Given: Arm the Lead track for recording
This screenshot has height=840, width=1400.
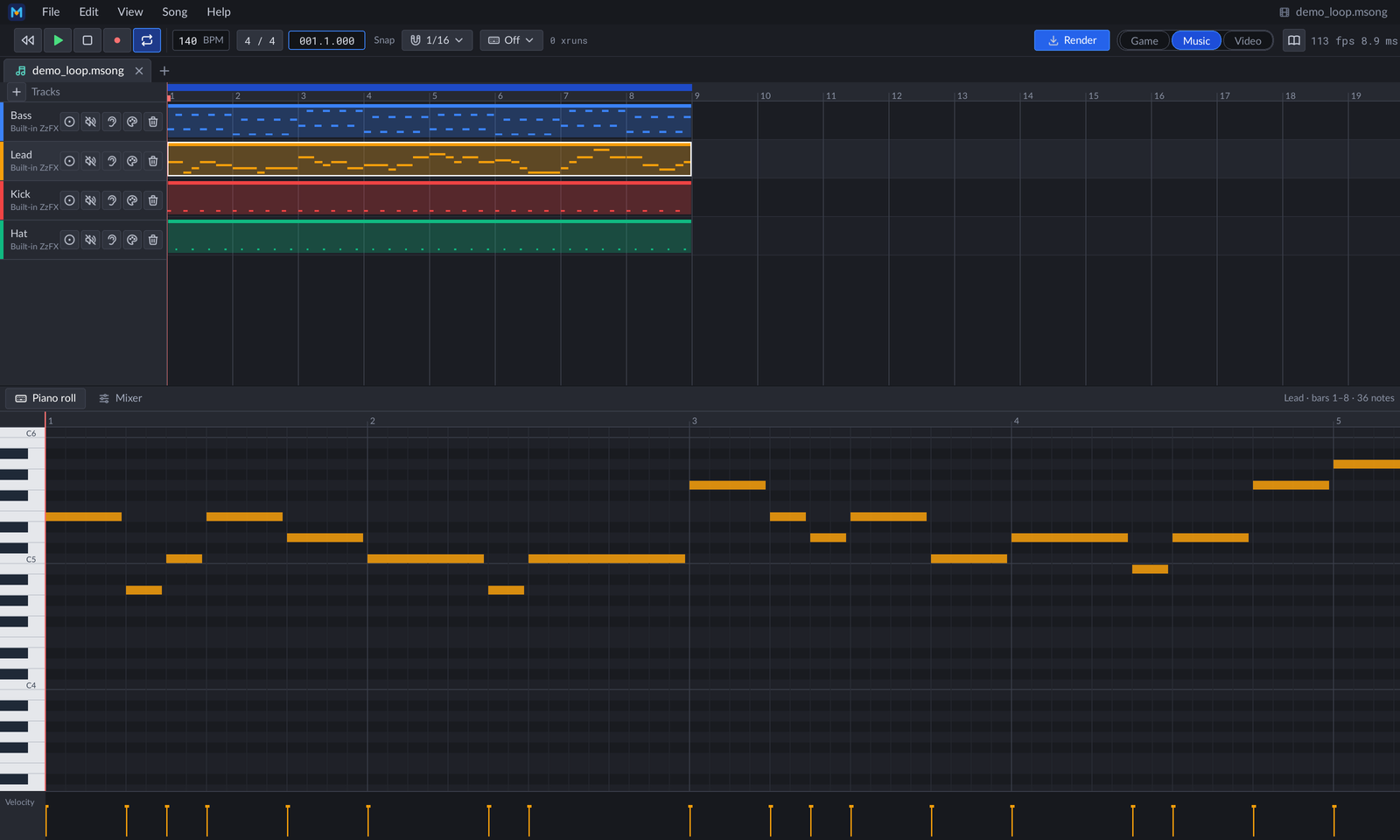Looking at the screenshot, I should pos(70,161).
